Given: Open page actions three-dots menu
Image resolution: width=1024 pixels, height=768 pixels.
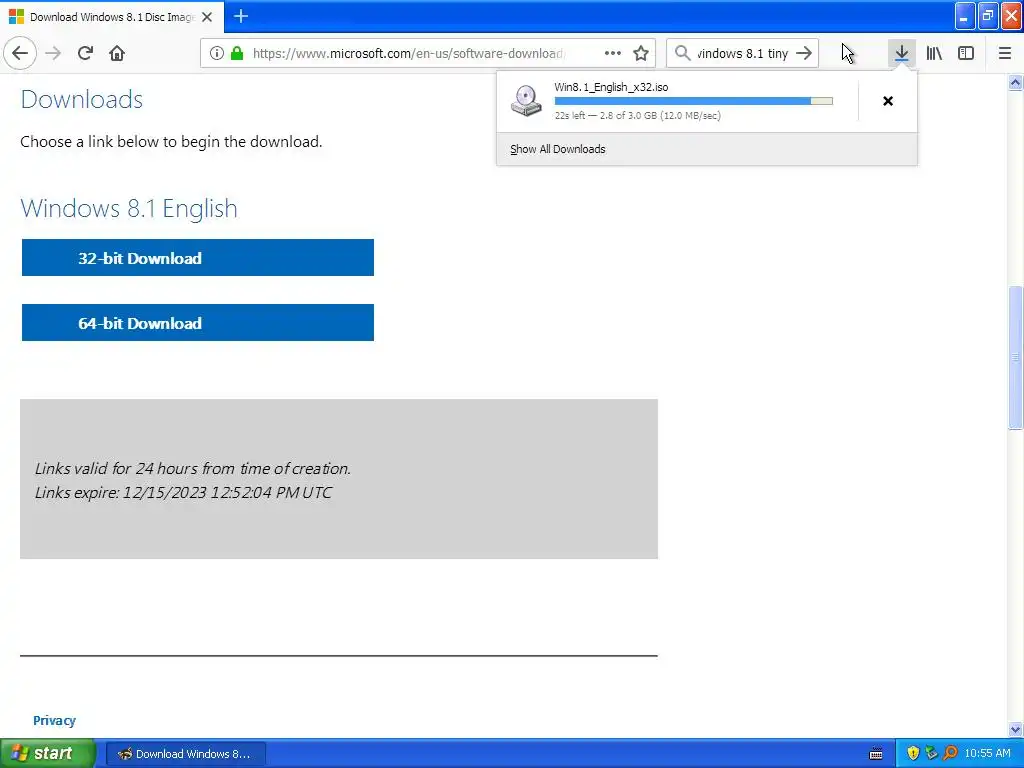Looking at the screenshot, I should tap(613, 53).
